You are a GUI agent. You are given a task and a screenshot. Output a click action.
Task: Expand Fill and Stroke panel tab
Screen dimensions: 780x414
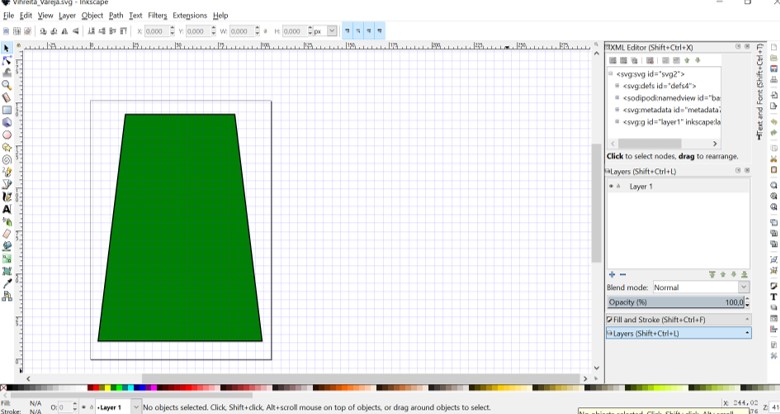679,319
